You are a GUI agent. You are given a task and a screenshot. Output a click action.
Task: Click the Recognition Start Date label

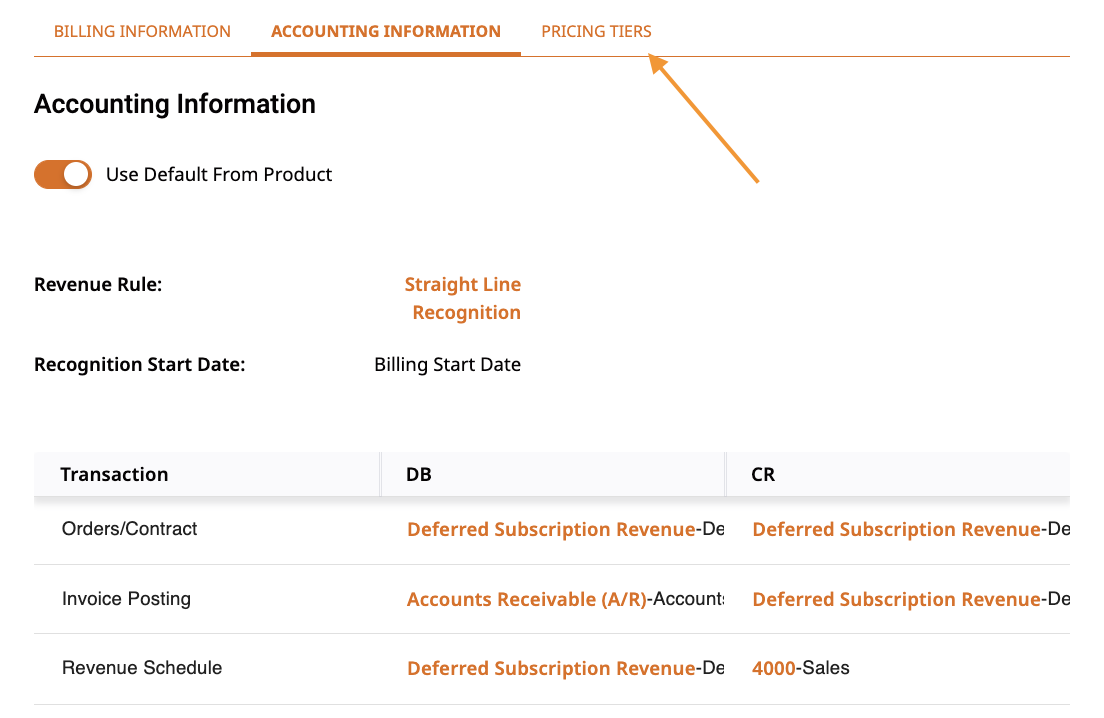[x=139, y=365]
